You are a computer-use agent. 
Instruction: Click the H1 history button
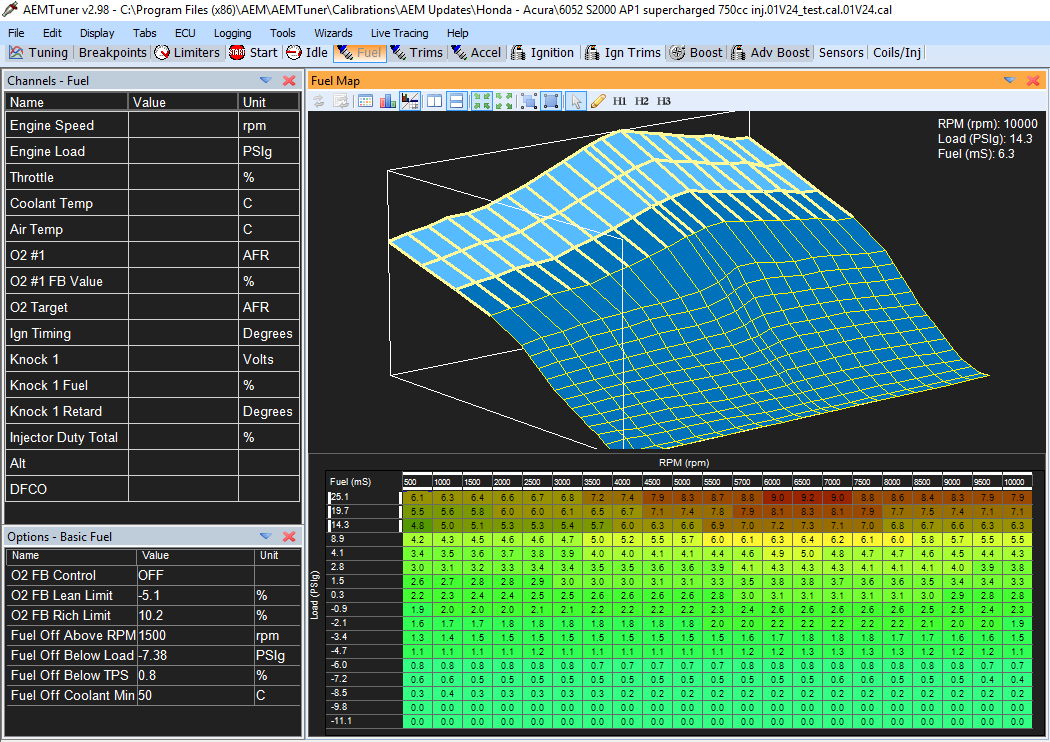tap(620, 101)
